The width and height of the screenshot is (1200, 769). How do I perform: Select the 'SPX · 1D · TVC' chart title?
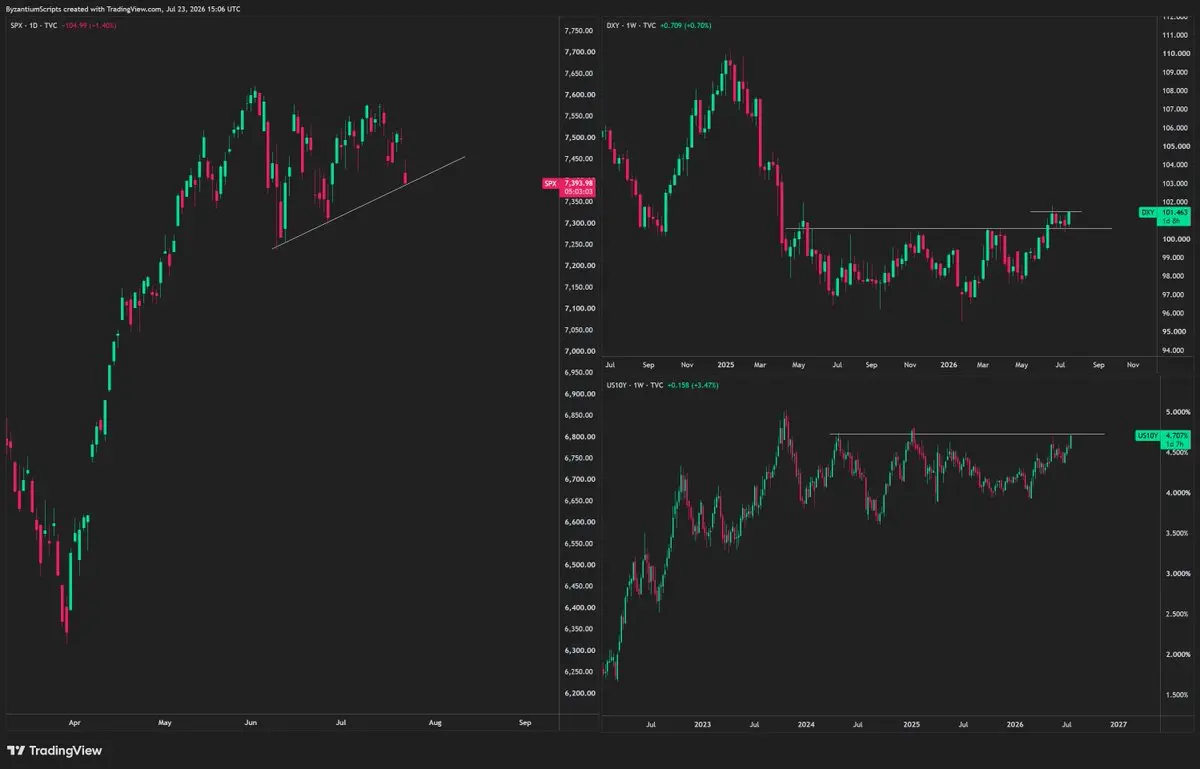[34, 24]
